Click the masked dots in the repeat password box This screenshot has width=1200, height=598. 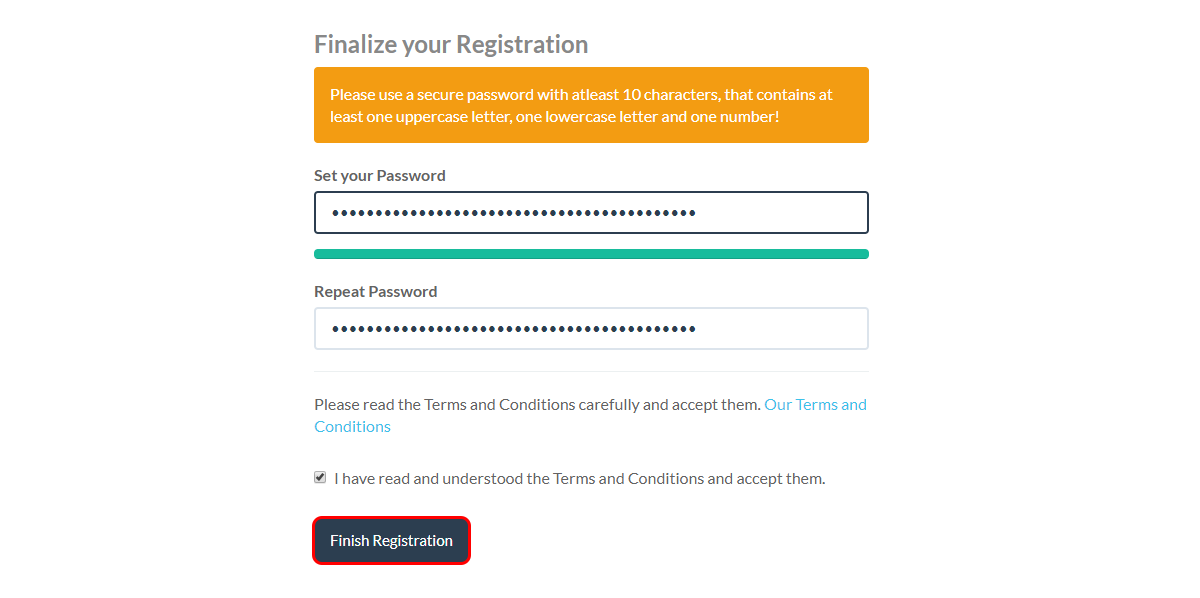(x=514, y=329)
